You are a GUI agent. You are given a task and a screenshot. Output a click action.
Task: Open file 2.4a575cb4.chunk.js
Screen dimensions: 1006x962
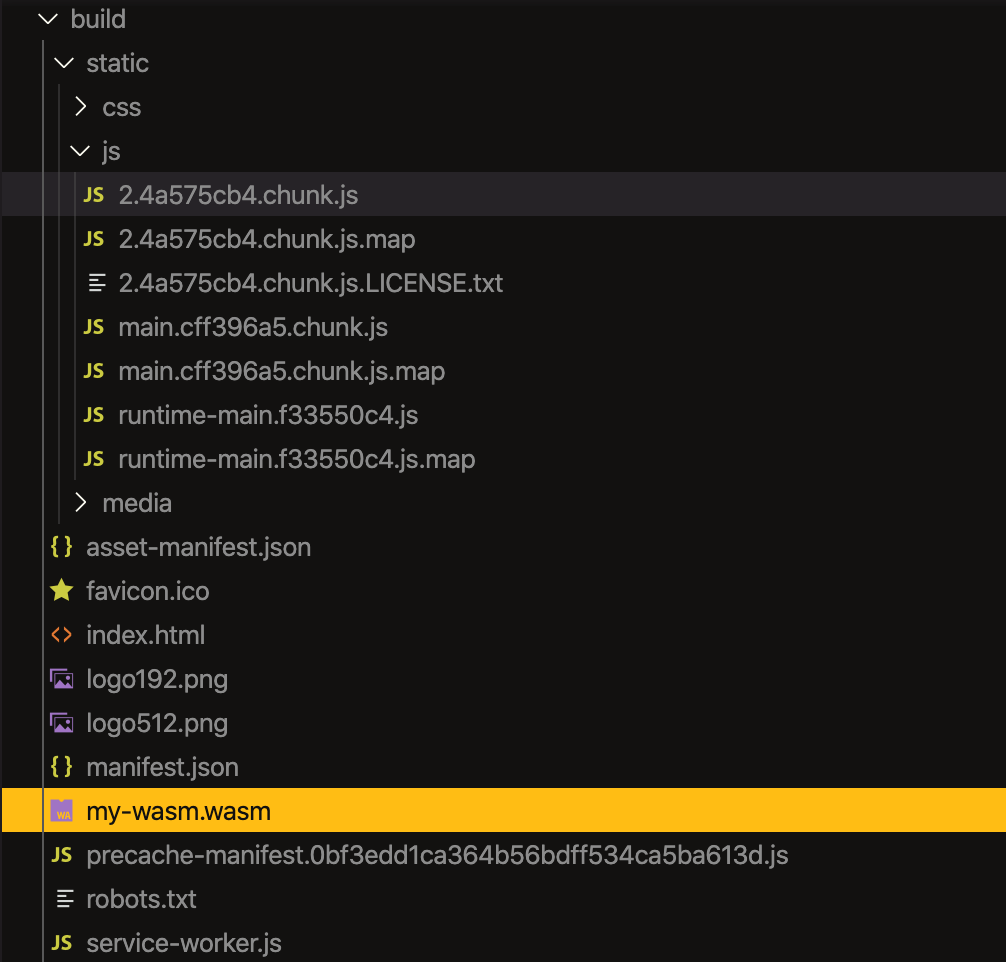point(239,195)
